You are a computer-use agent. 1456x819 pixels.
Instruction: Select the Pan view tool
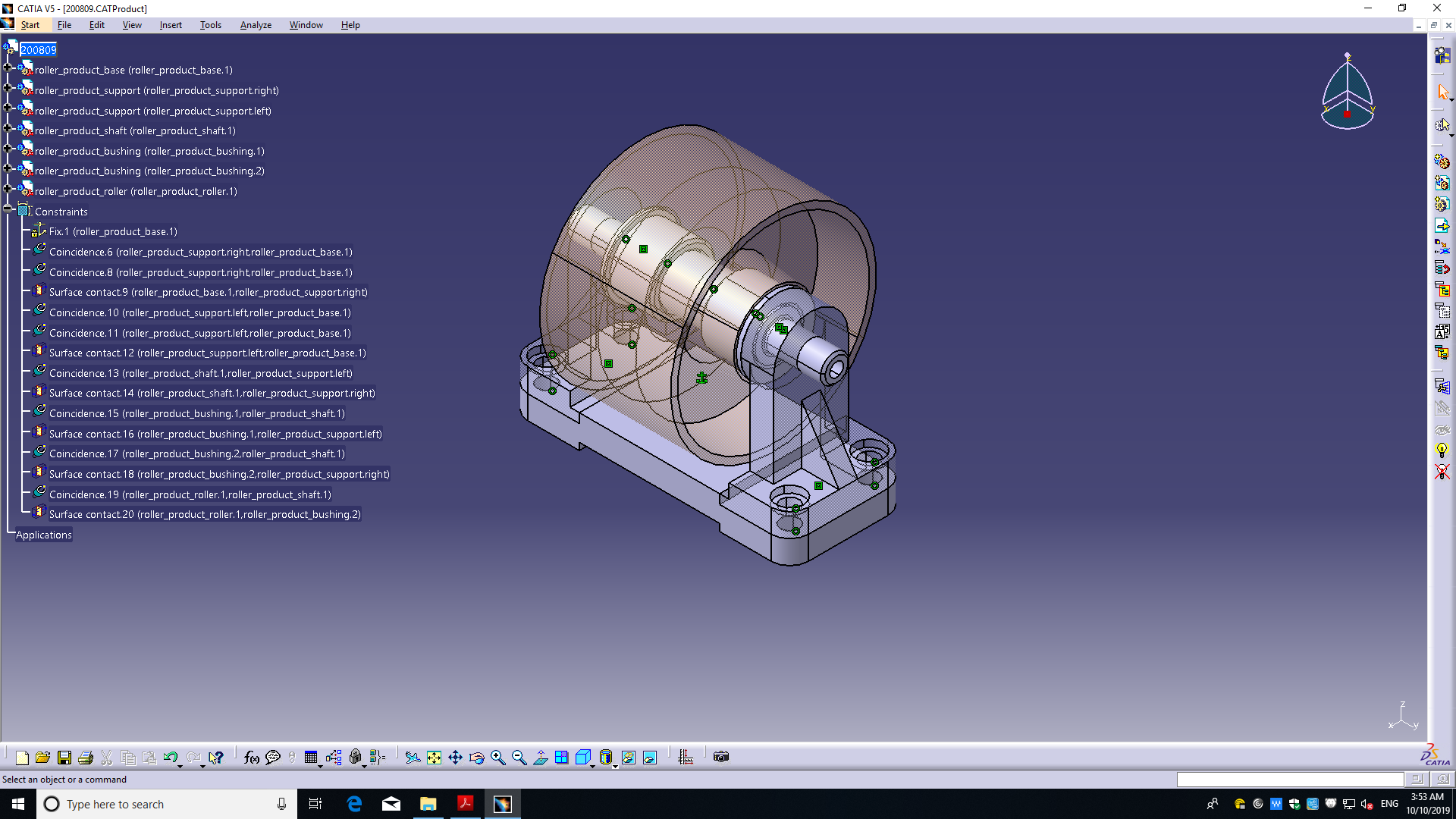point(455,758)
